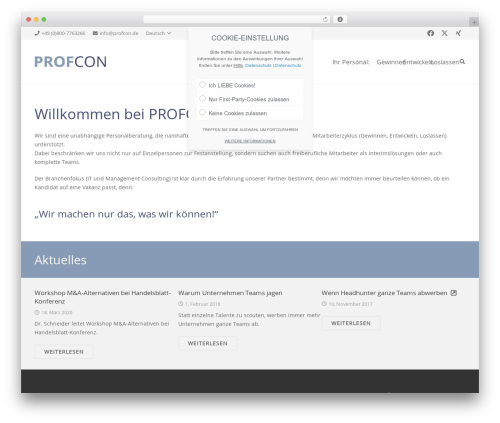Image resolution: width=500 pixels, height=423 pixels.
Task: Click 'Weitere Informationen' in cookie dialog
Action: click(250, 141)
